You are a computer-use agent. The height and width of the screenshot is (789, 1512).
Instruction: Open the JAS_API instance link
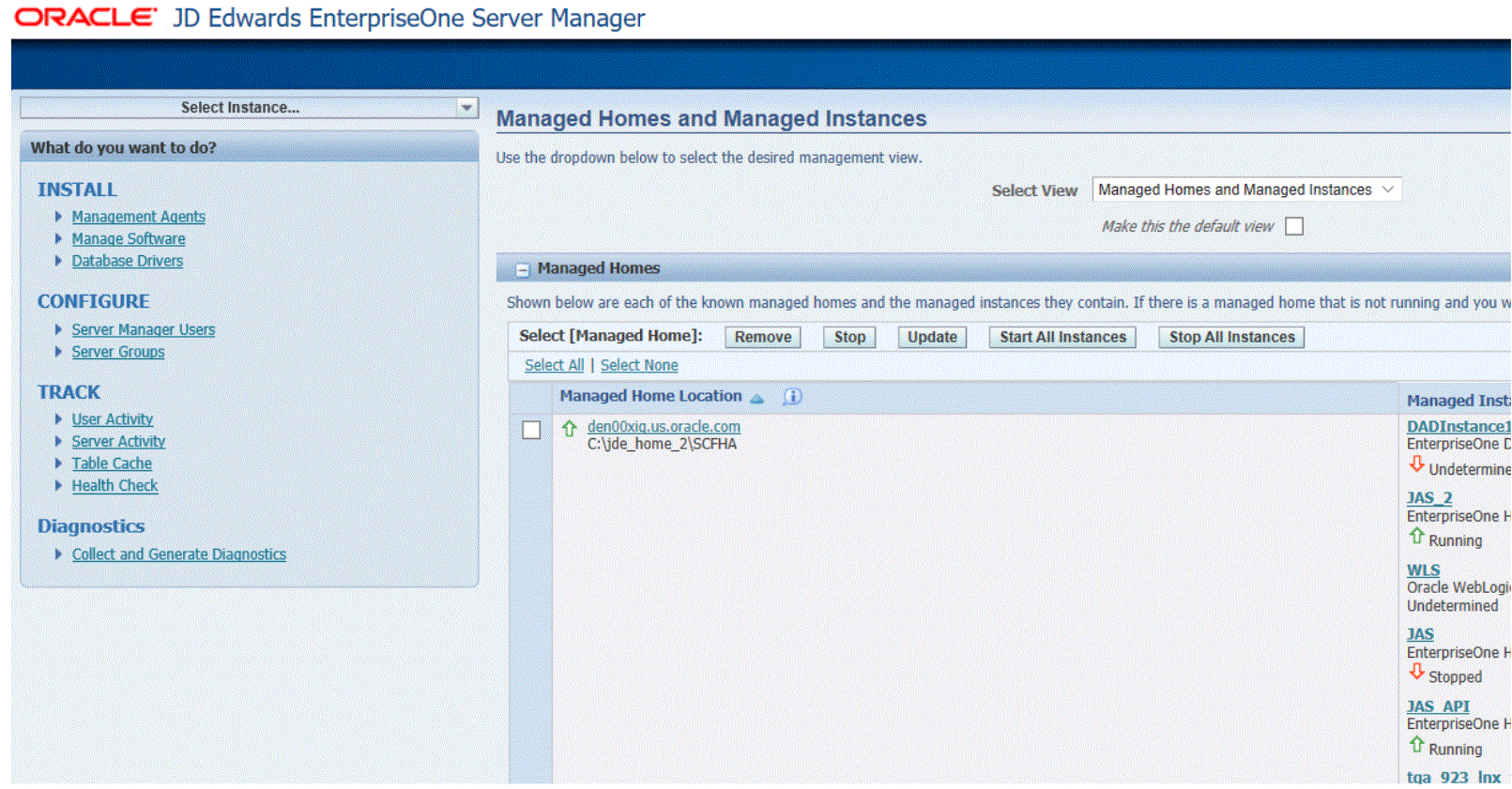[x=1438, y=706]
